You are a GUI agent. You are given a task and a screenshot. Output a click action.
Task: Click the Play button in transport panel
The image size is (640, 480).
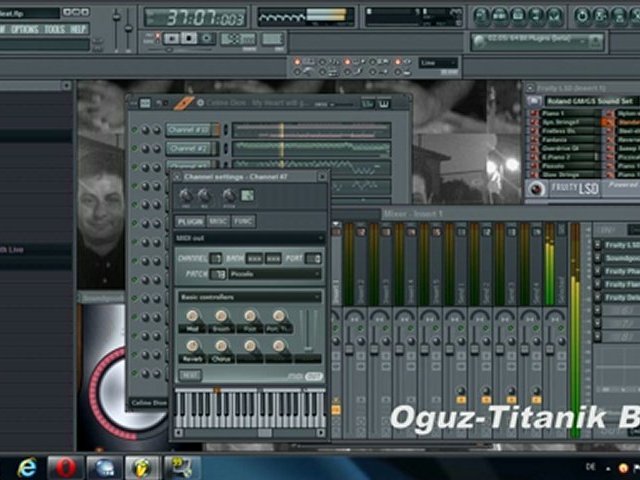click(171, 38)
